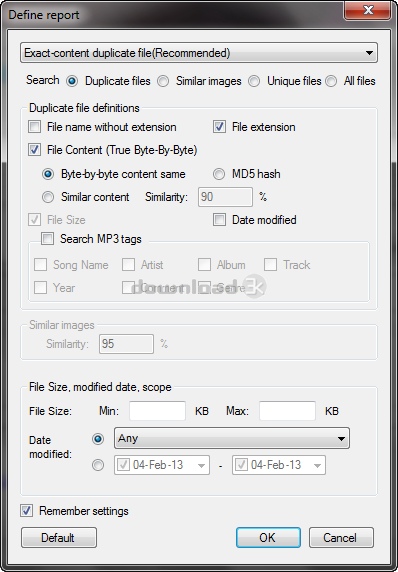This screenshot has height=572, width=398.
Task: Confirm settings with the OK button
Action: pyautogui.click(x=268, y=538)
